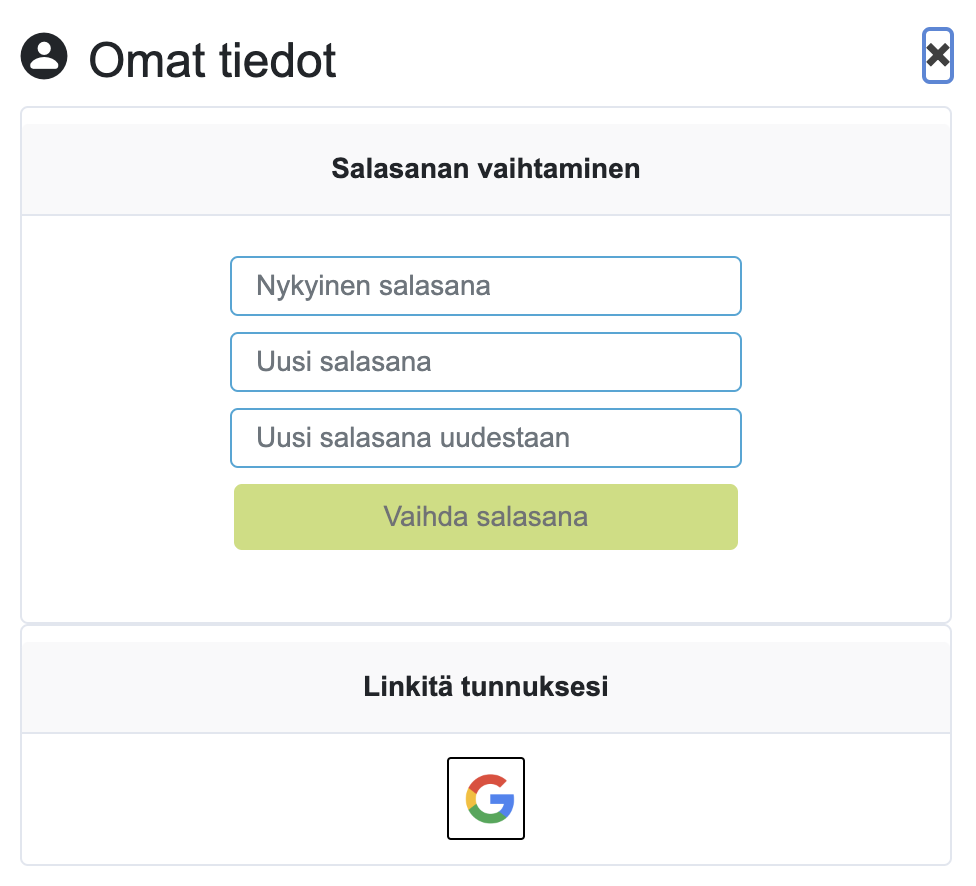Click the Google account link icon
The image size is (976, 886).
tap(486, 798)
